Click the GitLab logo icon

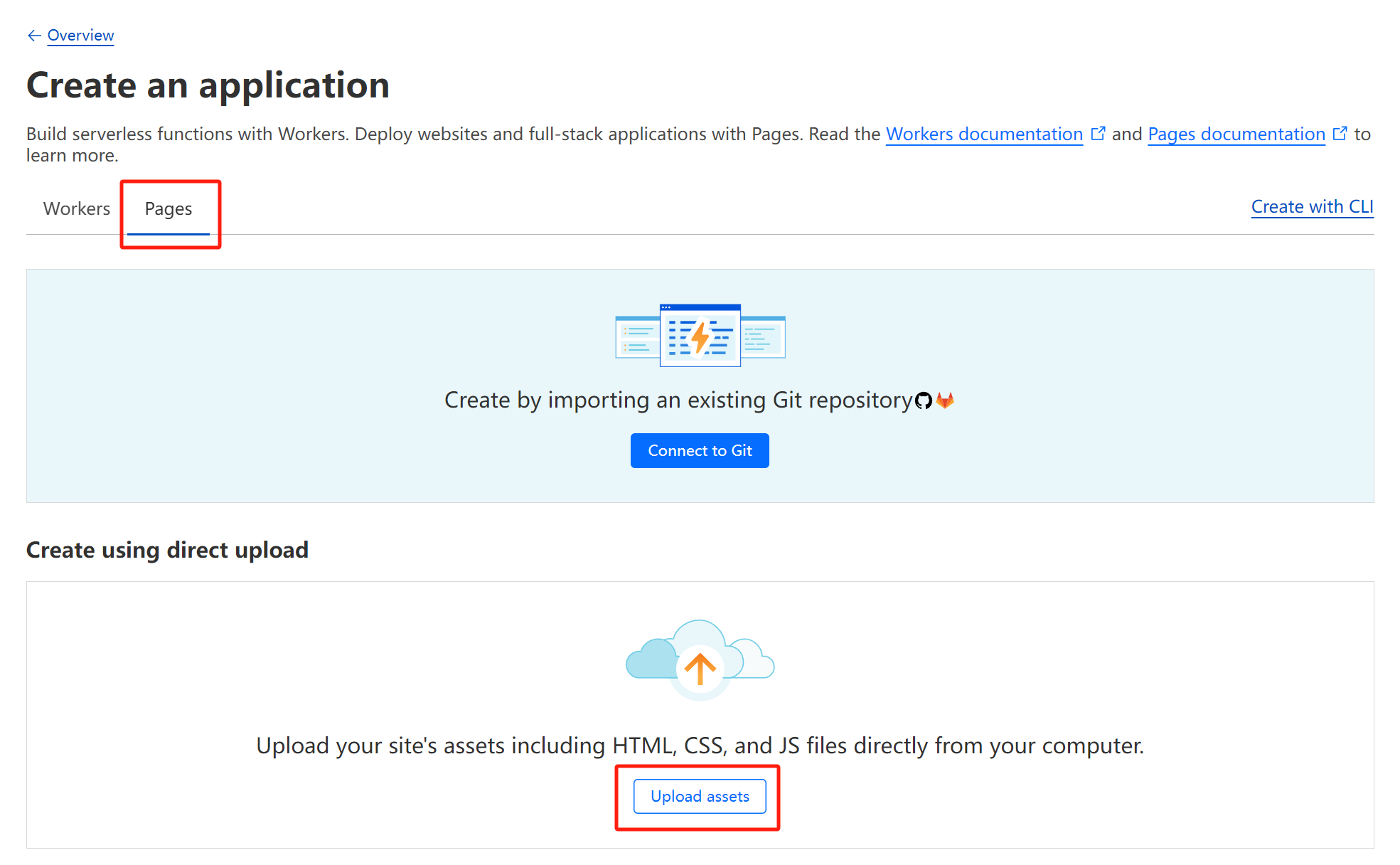[x=946, y=400]
